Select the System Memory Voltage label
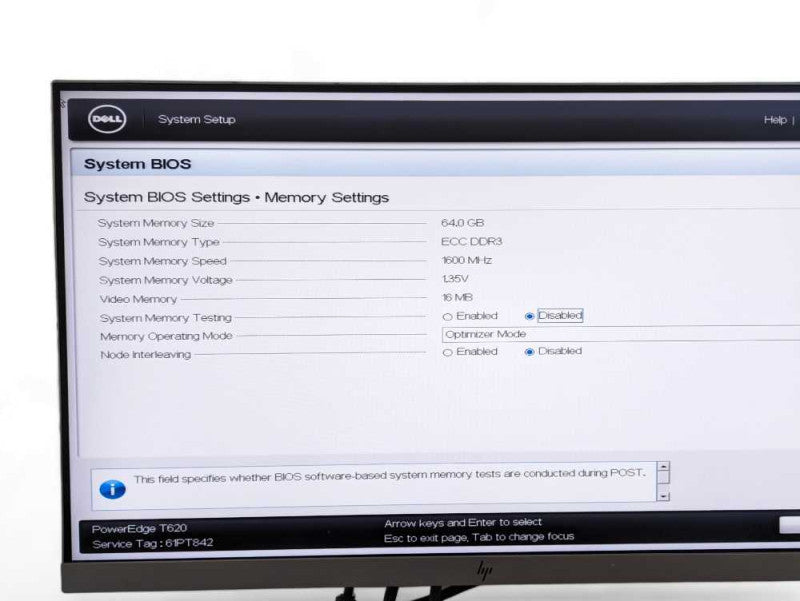 point(165,280)
